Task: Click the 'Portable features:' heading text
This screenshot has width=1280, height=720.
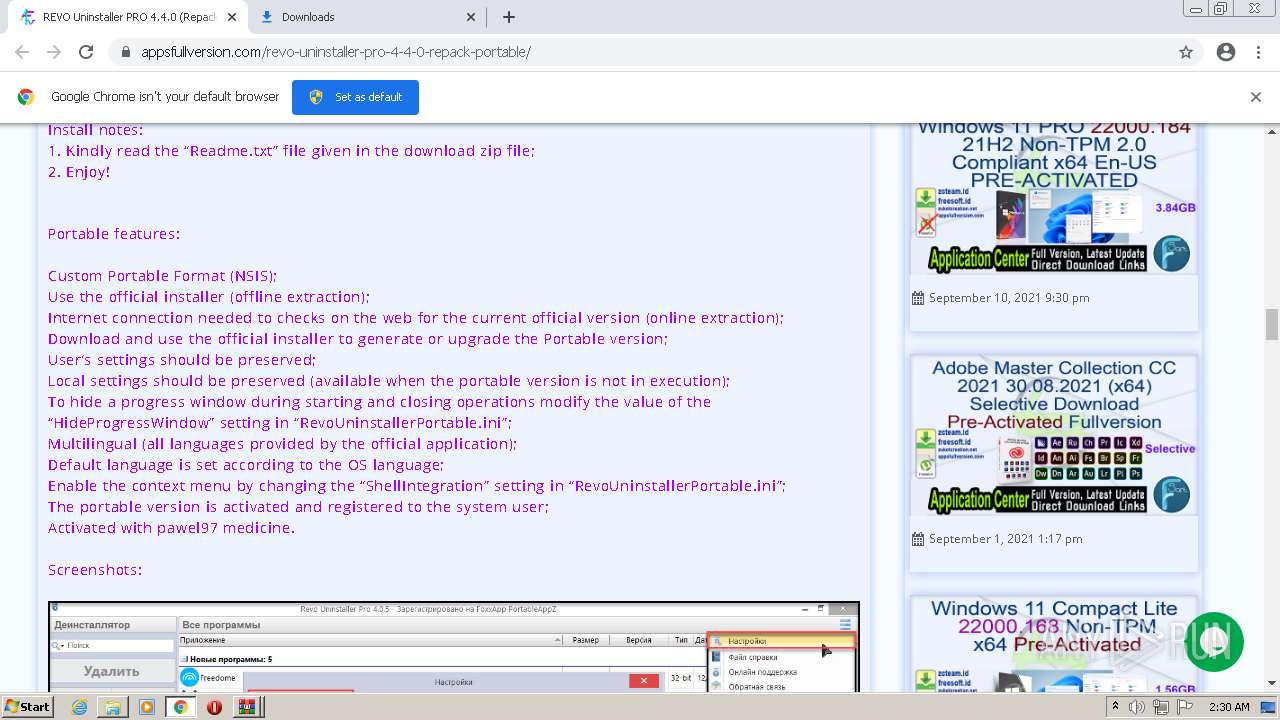Action: click(114, 234)
